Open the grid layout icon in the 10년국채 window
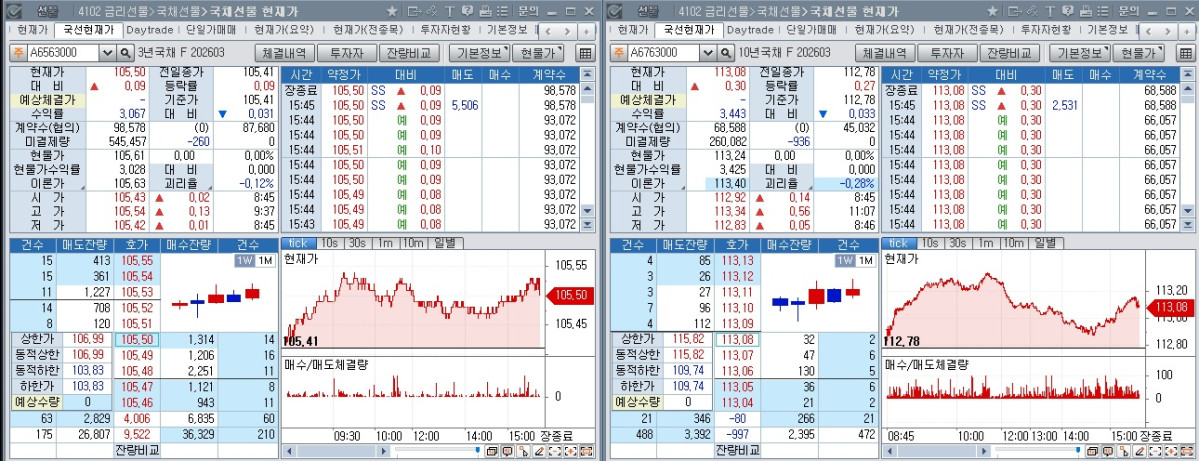Screen dimensions: 1199x461 pyautogui.click(x=1185, y=53)
